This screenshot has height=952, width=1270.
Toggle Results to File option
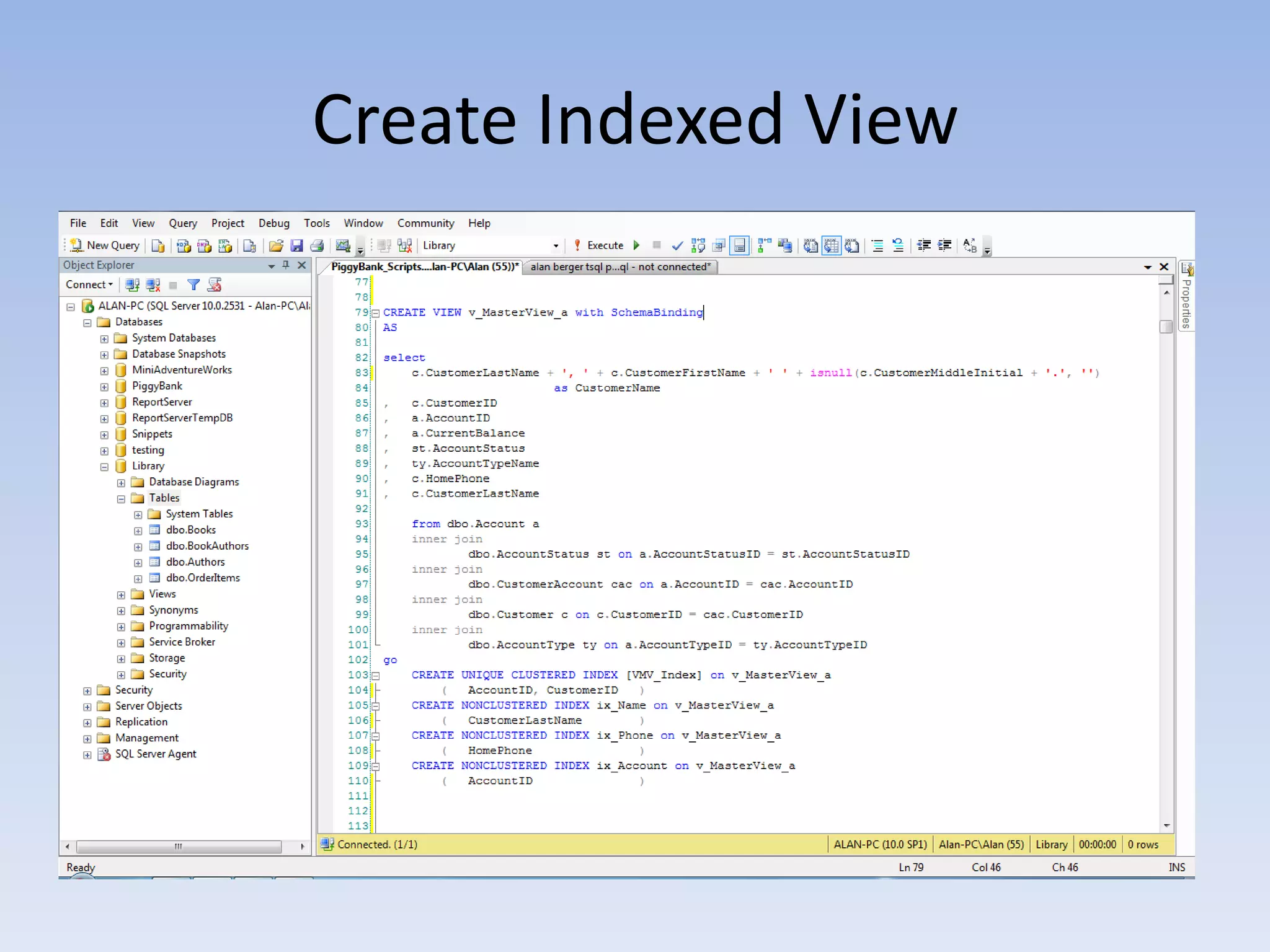tap(852, 246)
